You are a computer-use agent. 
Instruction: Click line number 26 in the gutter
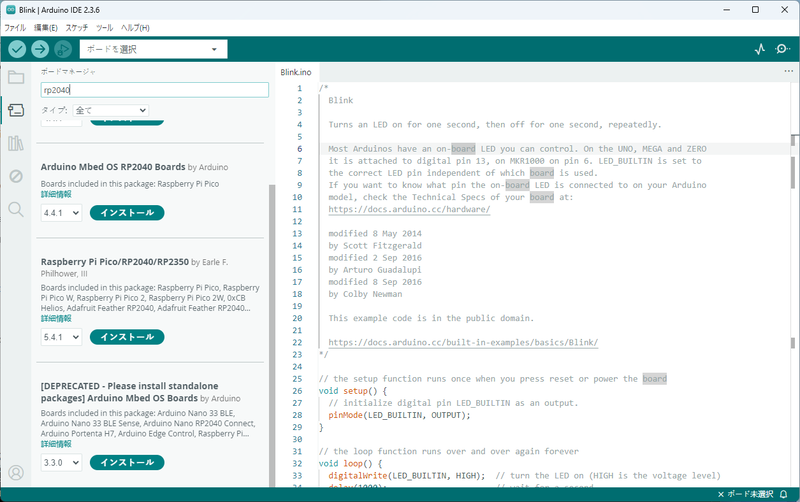[297, 391]
